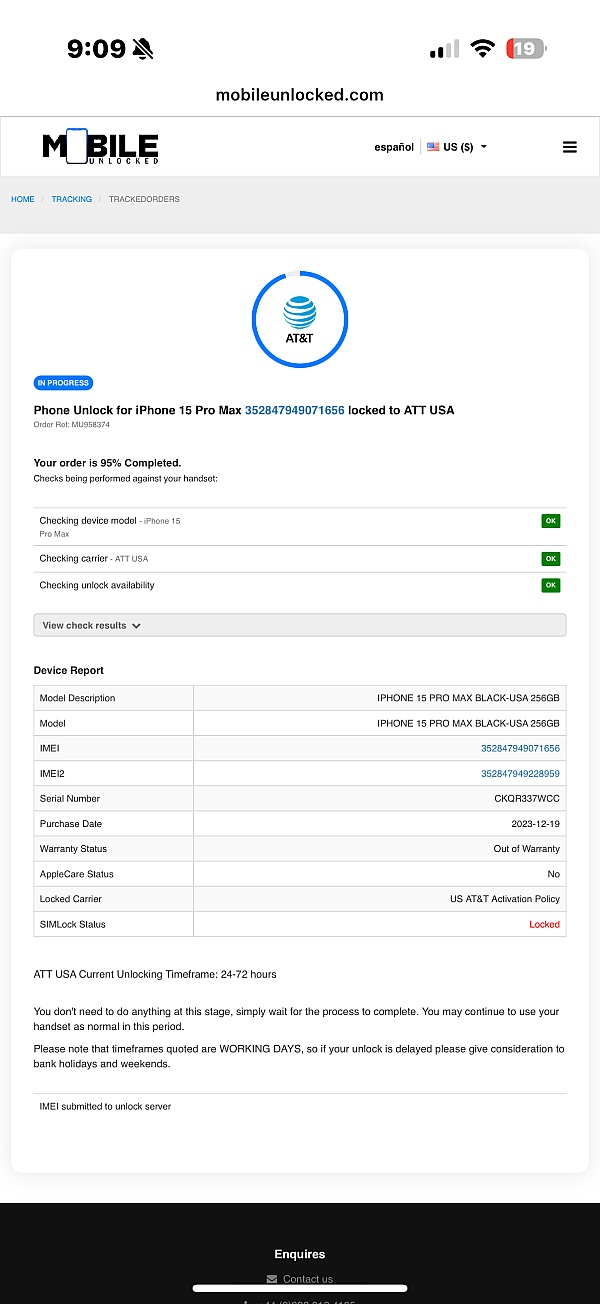Open IMEI2 number link in Device Report
Viewport: 600px width, 1304px height.
tap(520, 774)
